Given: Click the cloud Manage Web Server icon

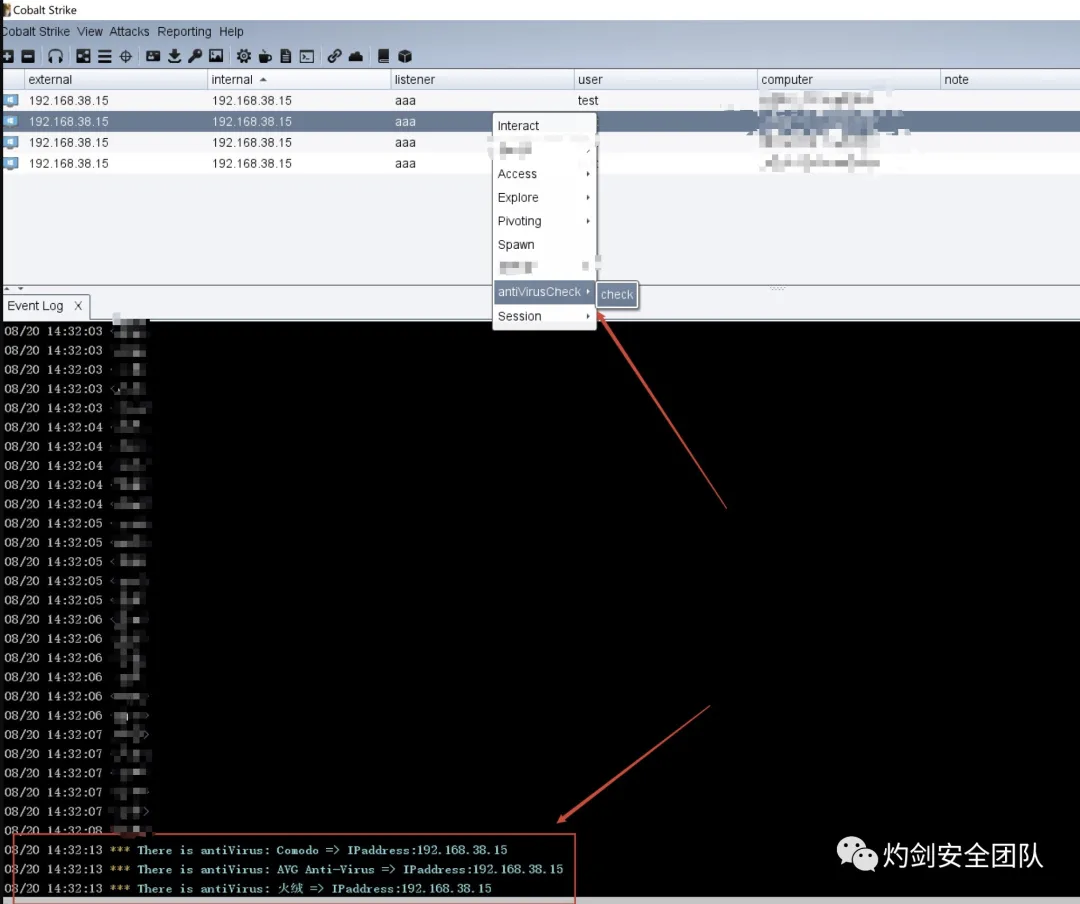Looking at the screenshot, I should (356, 56).
